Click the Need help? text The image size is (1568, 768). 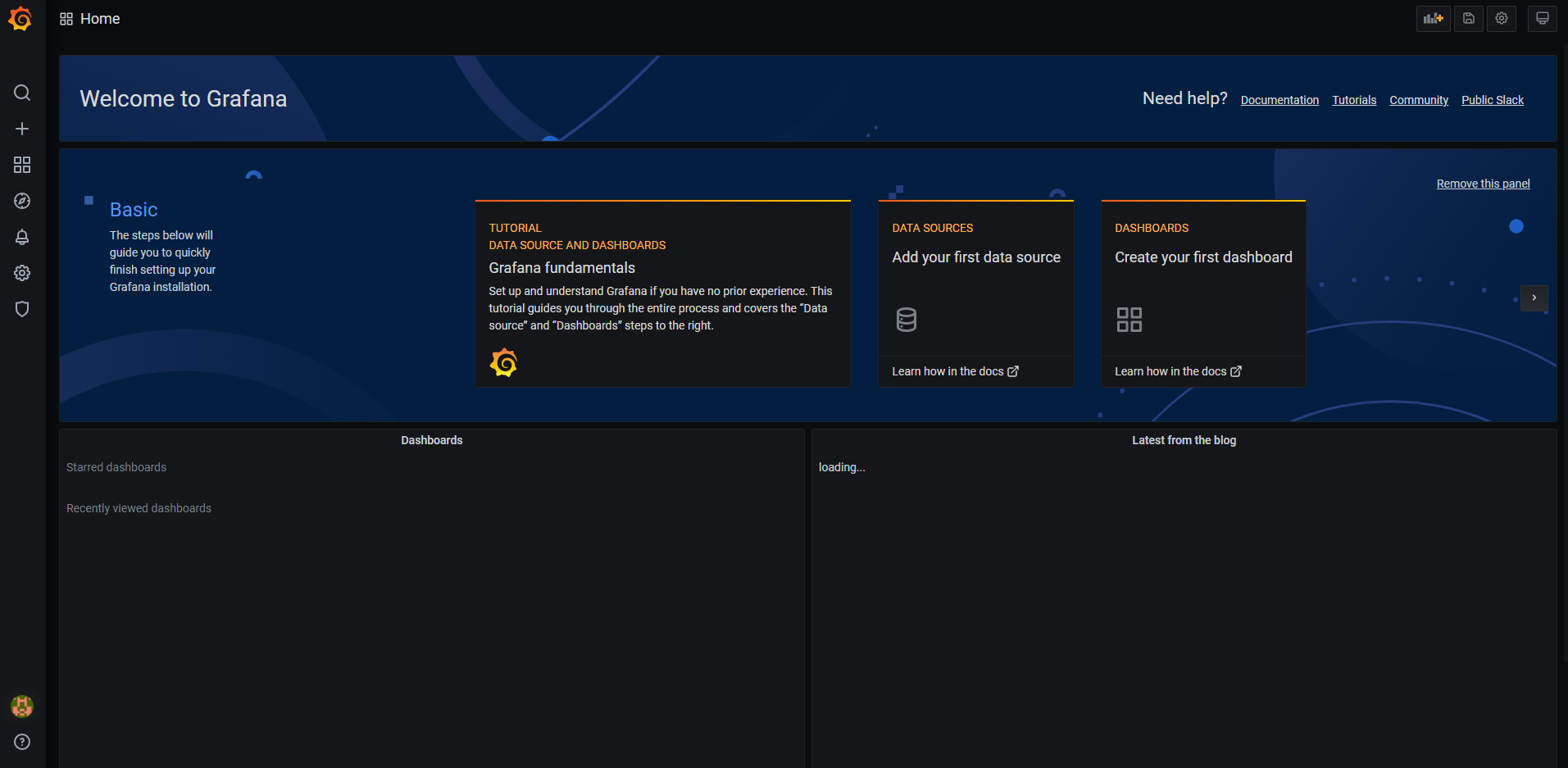coord(1185,98)
